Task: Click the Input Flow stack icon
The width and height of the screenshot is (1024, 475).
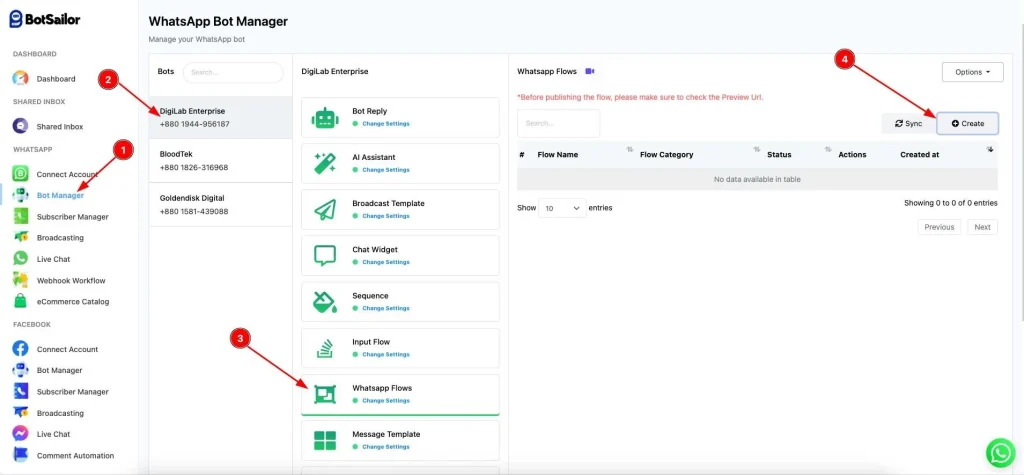Action: (325, 348)
